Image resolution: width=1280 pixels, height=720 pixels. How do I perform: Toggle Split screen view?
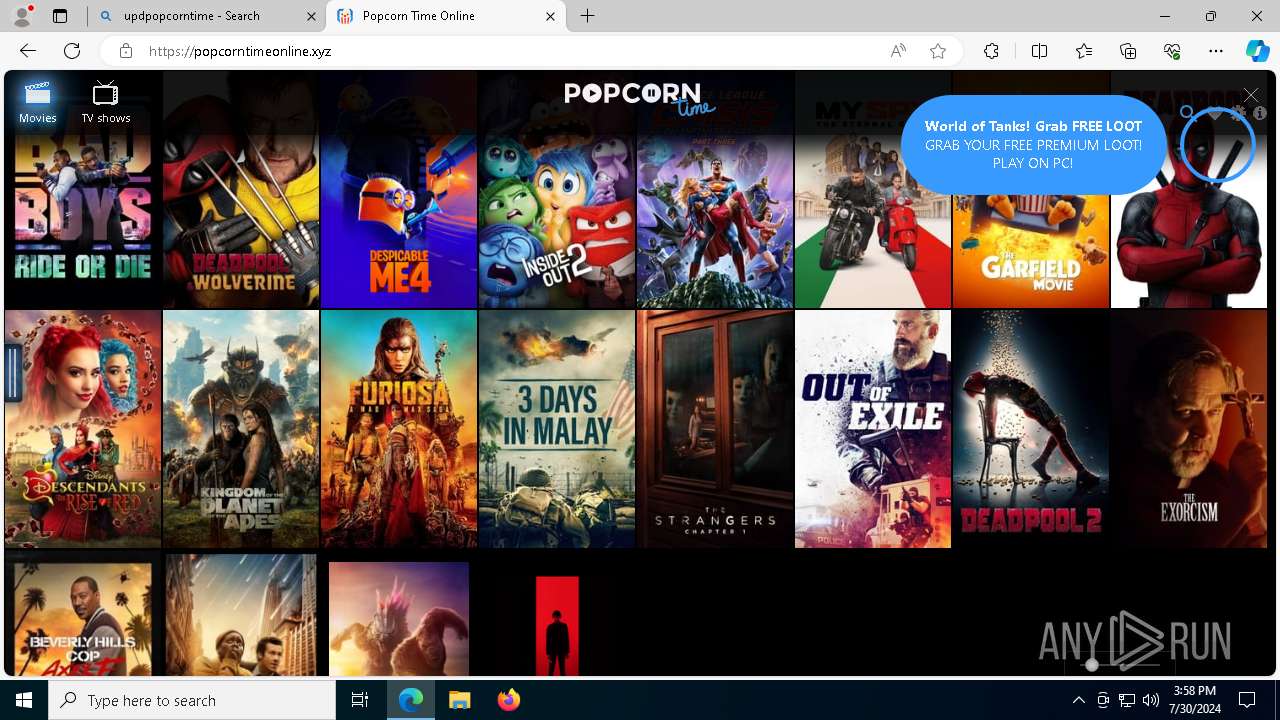point(1039,51)
